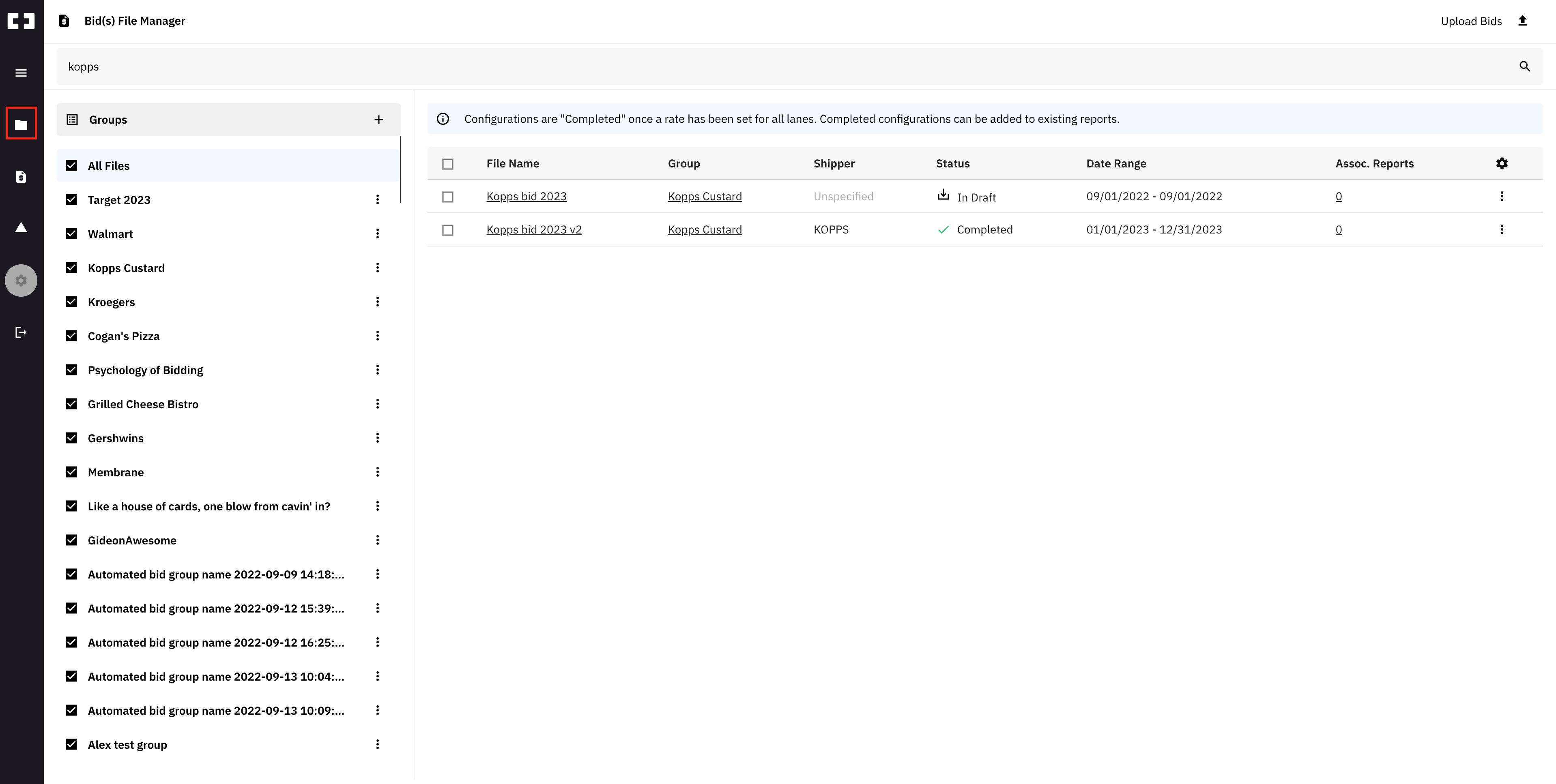Click the search magnifier icon
Screen dimensions: 1556x784
tap(1525, 66)
